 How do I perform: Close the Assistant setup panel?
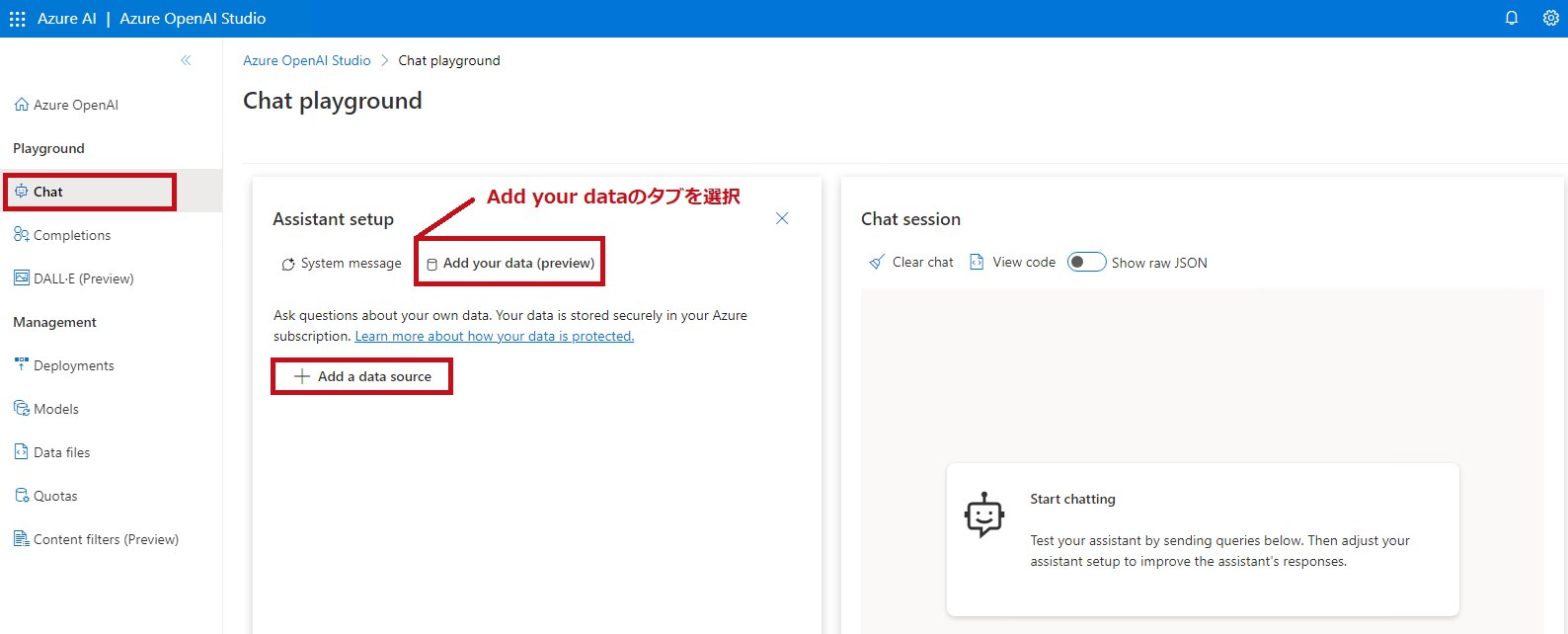pos(782,218)
